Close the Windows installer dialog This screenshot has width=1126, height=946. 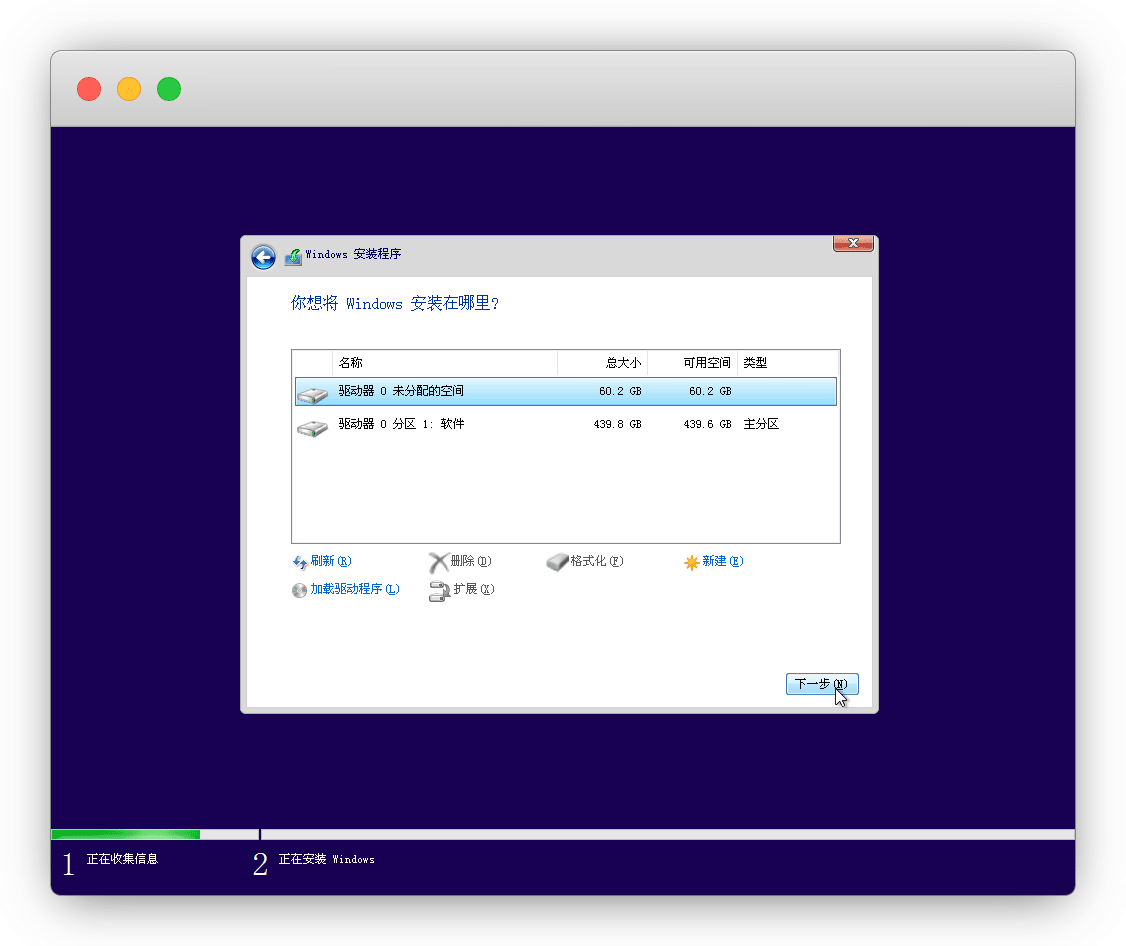click(853, 243)
